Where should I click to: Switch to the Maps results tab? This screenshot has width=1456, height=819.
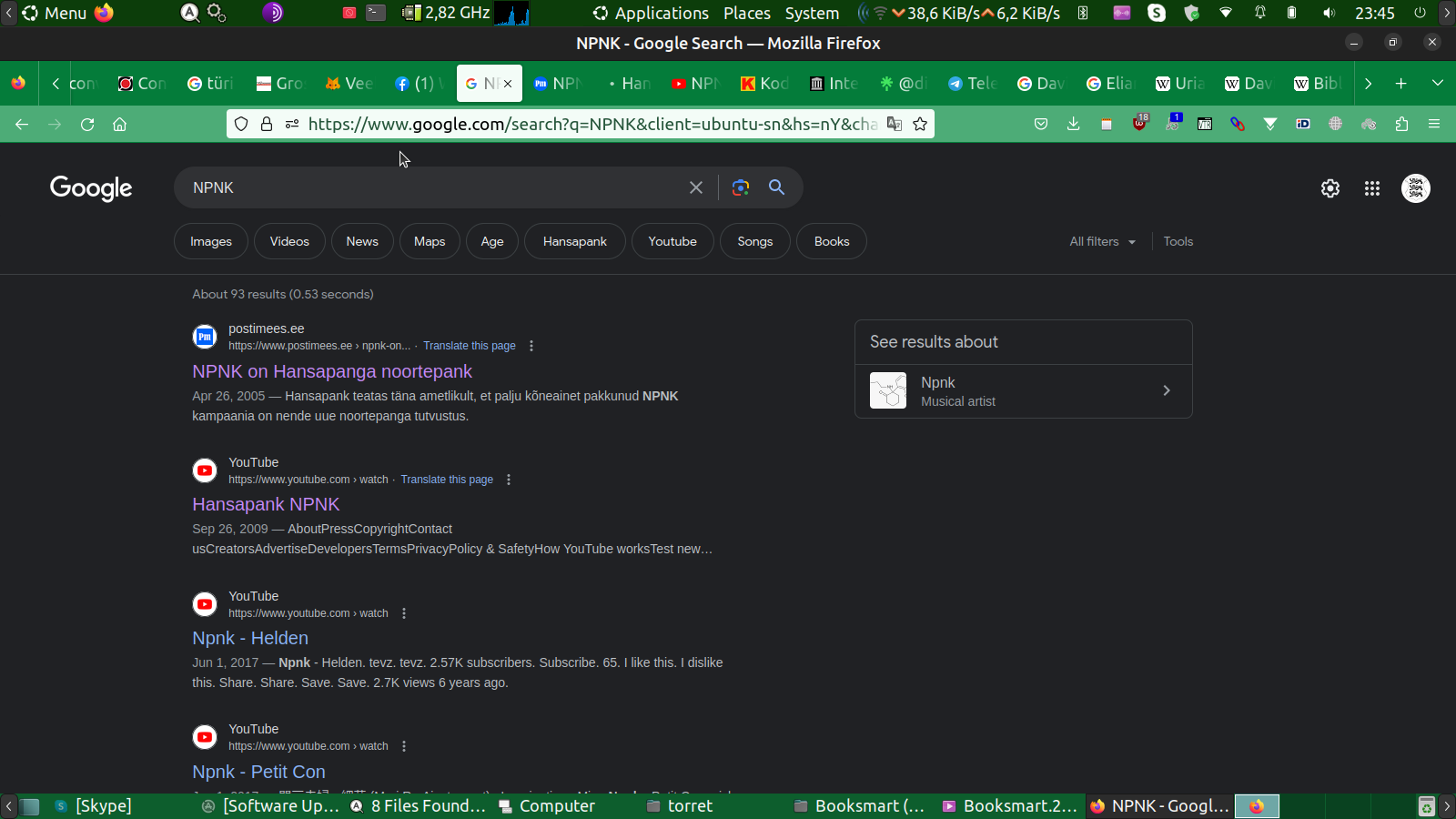click(x=430, y=241)
